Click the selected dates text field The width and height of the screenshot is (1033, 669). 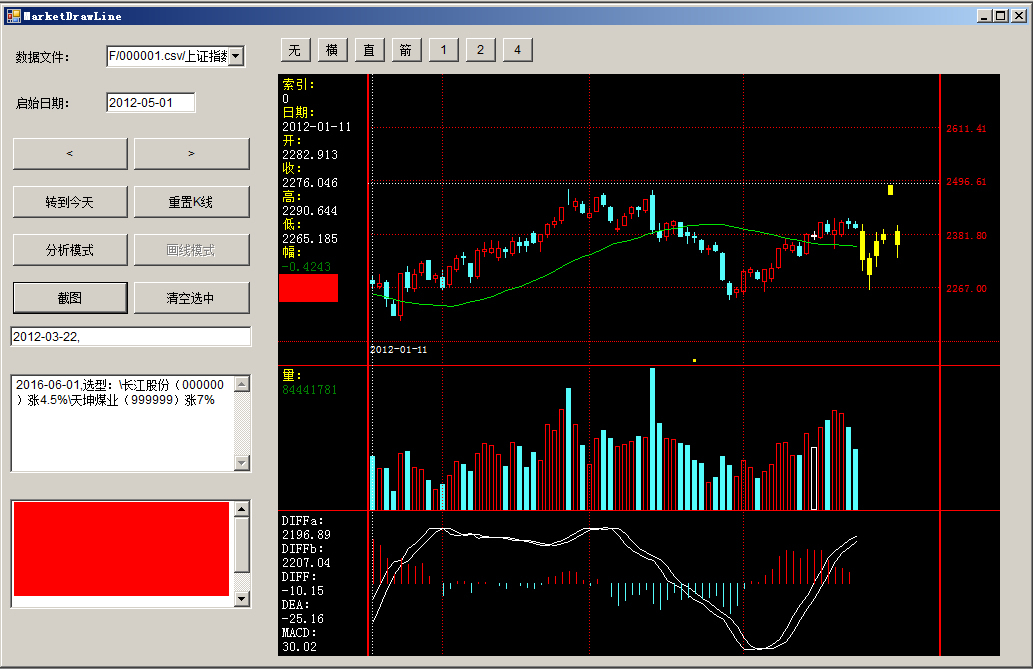pos(130,337)
